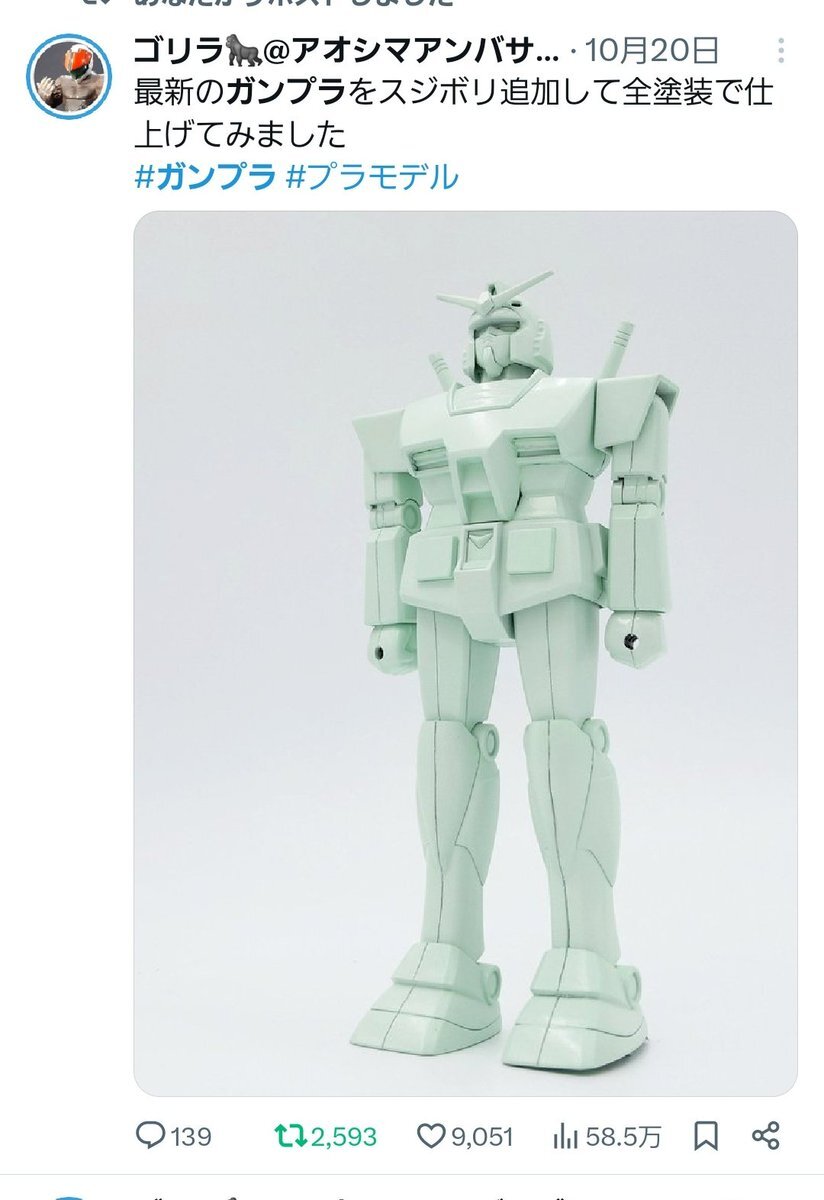Screen dimensions: 824x1200
Task: Like the post with the heart icon
Action: pyautogui.click(x=429, y=1136)
